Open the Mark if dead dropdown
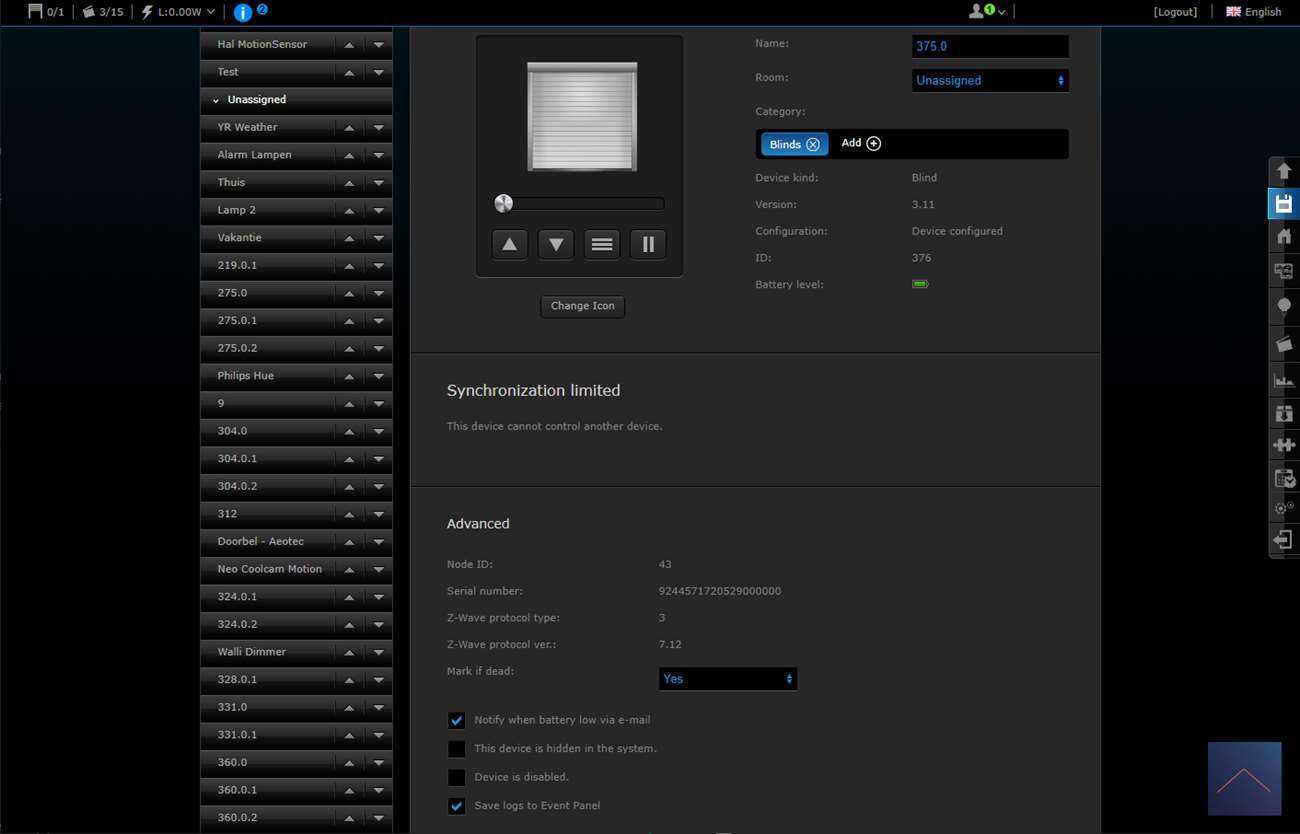 pyautogui.click(x=727, y=679)
